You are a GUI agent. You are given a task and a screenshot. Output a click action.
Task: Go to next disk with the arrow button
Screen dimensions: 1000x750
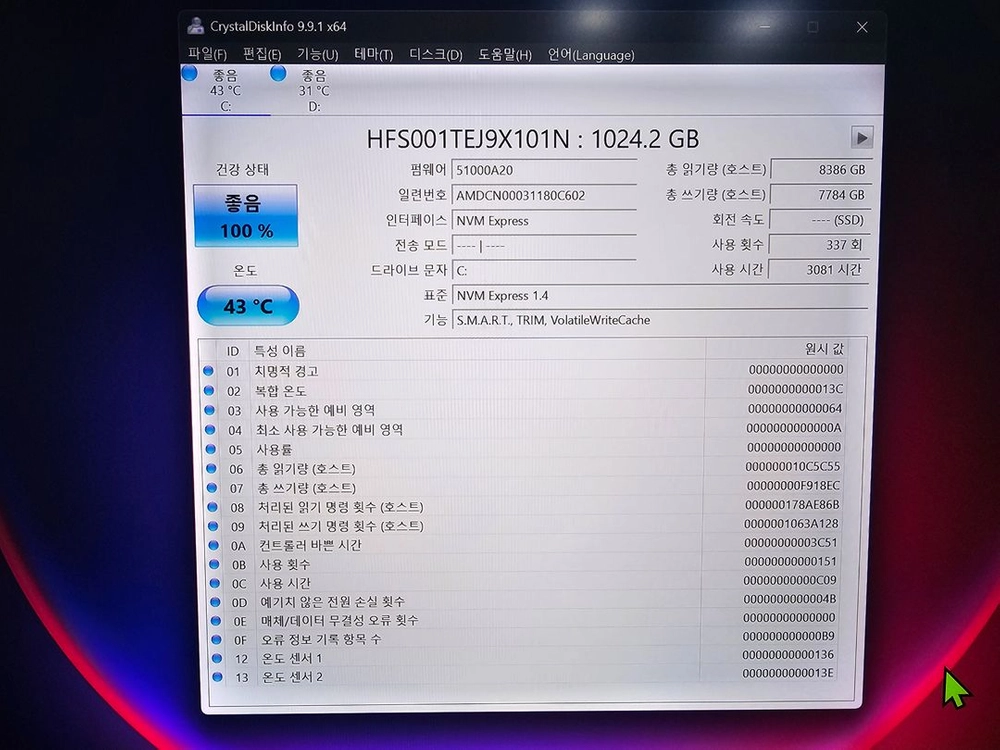coord(862,138)
